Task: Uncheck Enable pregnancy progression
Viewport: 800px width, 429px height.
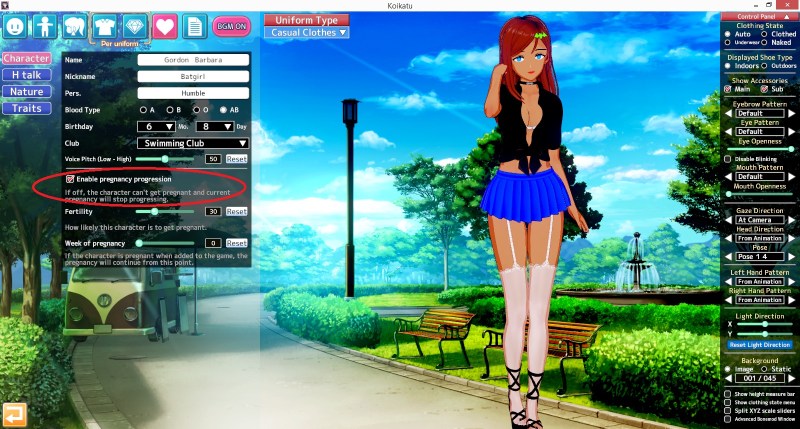Action: click(69, 178)
